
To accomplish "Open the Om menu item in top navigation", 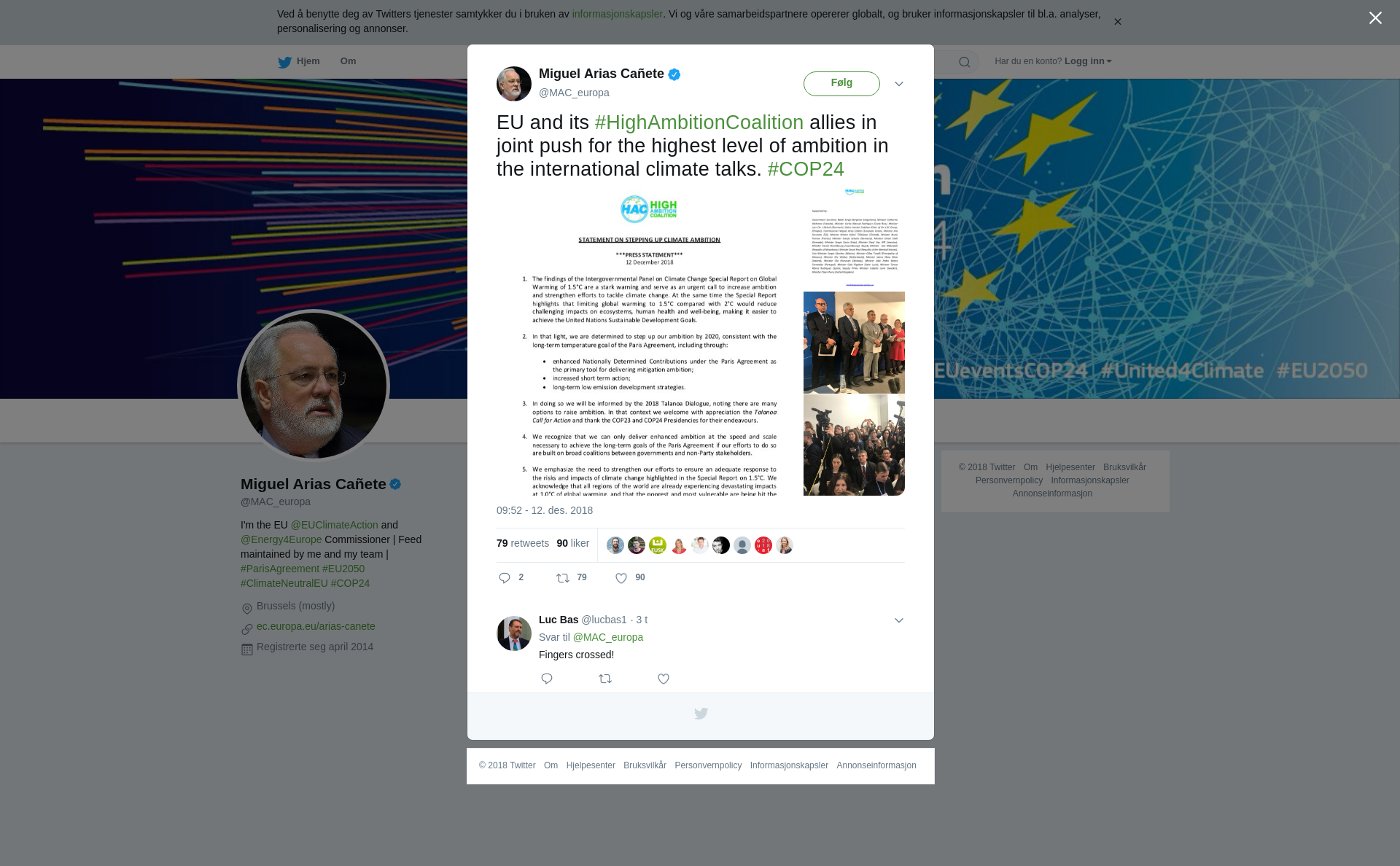I will (348, 61).
